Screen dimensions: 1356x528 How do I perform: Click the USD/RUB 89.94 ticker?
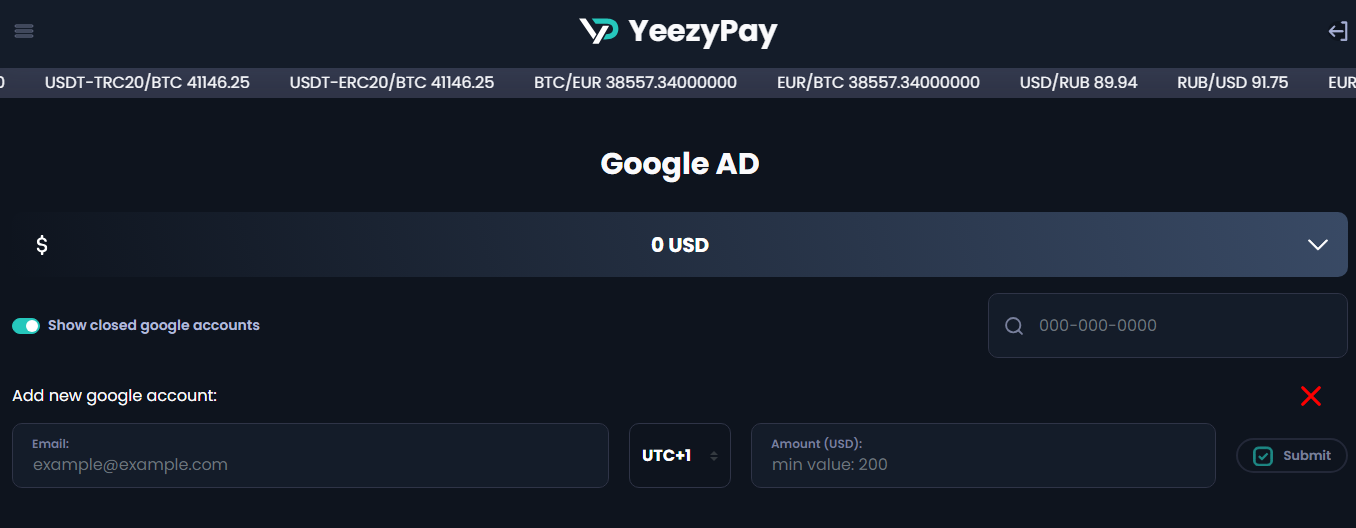coord(1078,82)
